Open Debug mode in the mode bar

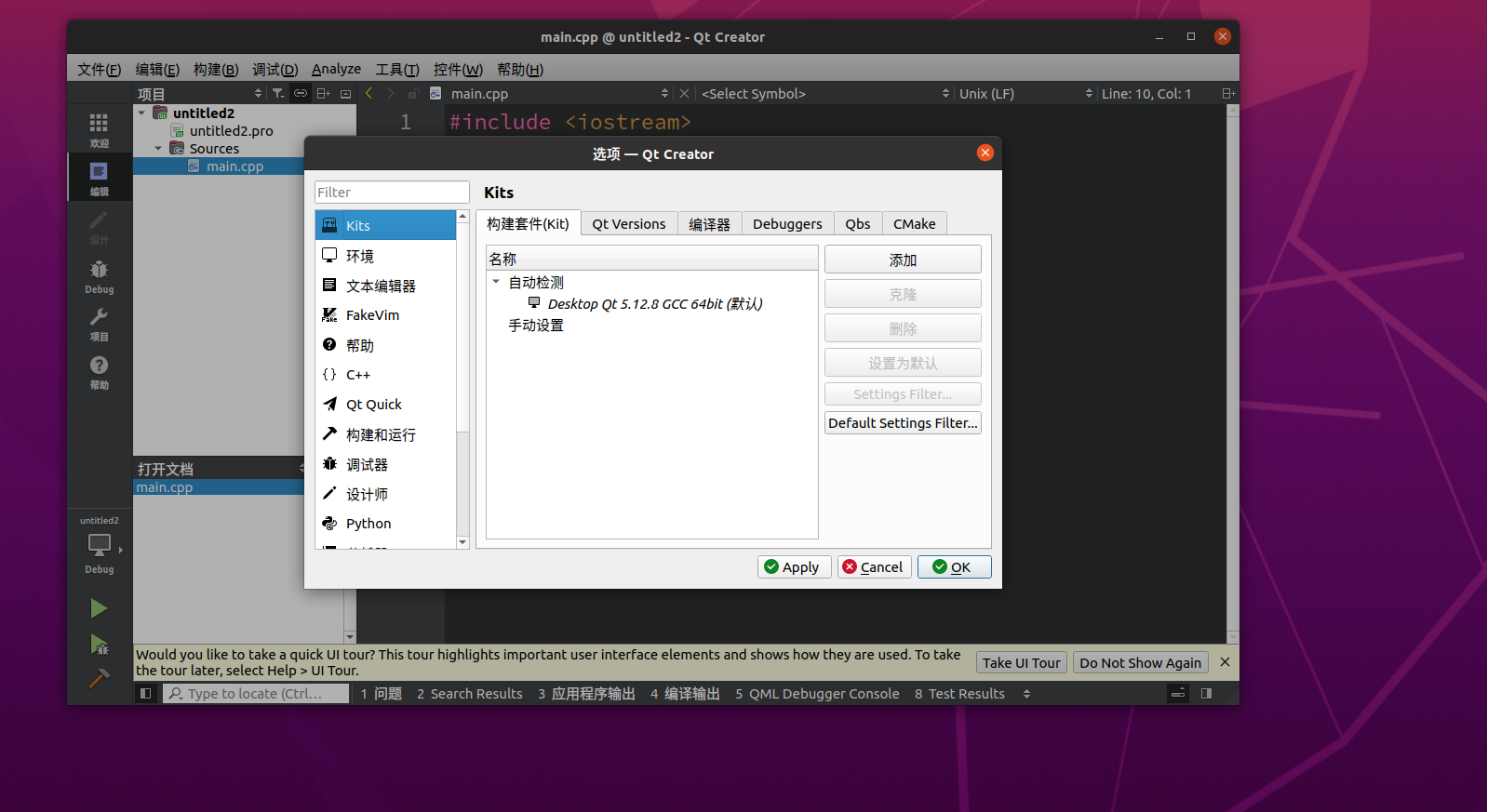99,275
